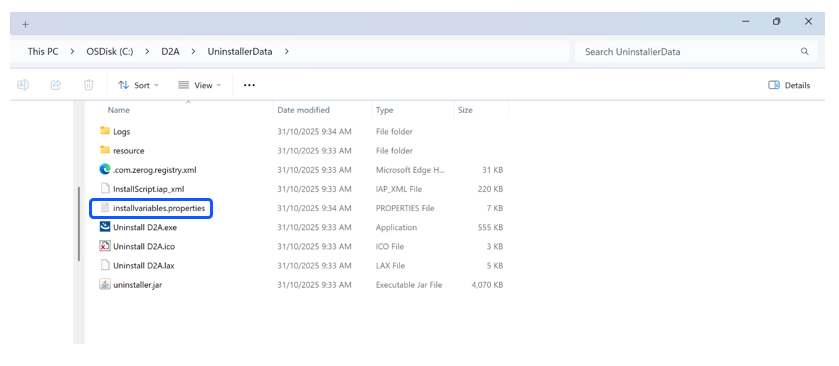Go to OSDisk (C:) breadcrumb
839x366 pixels.
[x=110, y=52]
